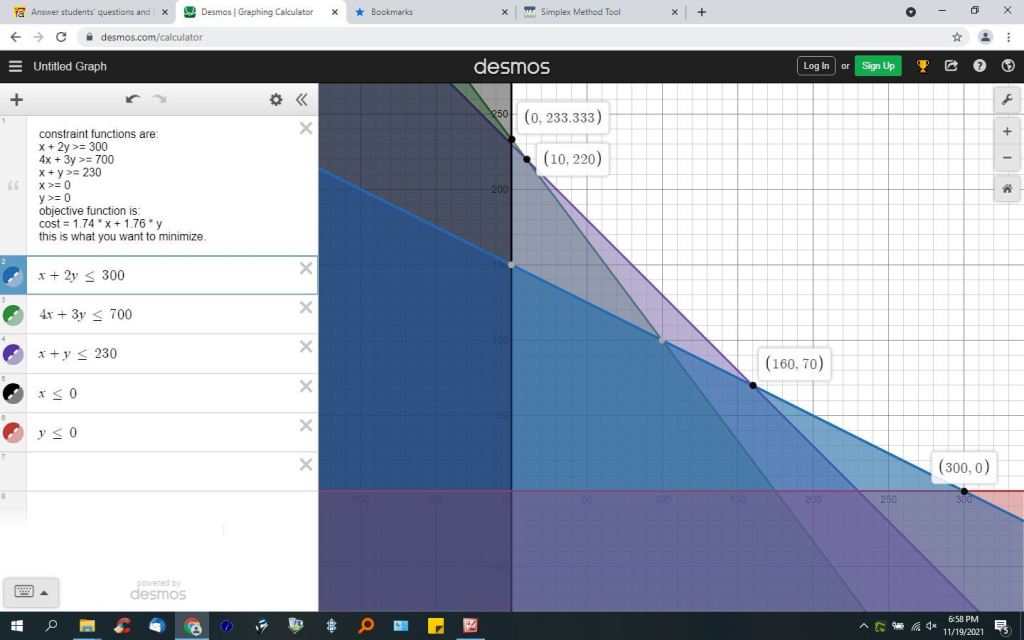Zoom in on the graph
The height and width of the screenshot is (640, 1024).
(1006, 131)
